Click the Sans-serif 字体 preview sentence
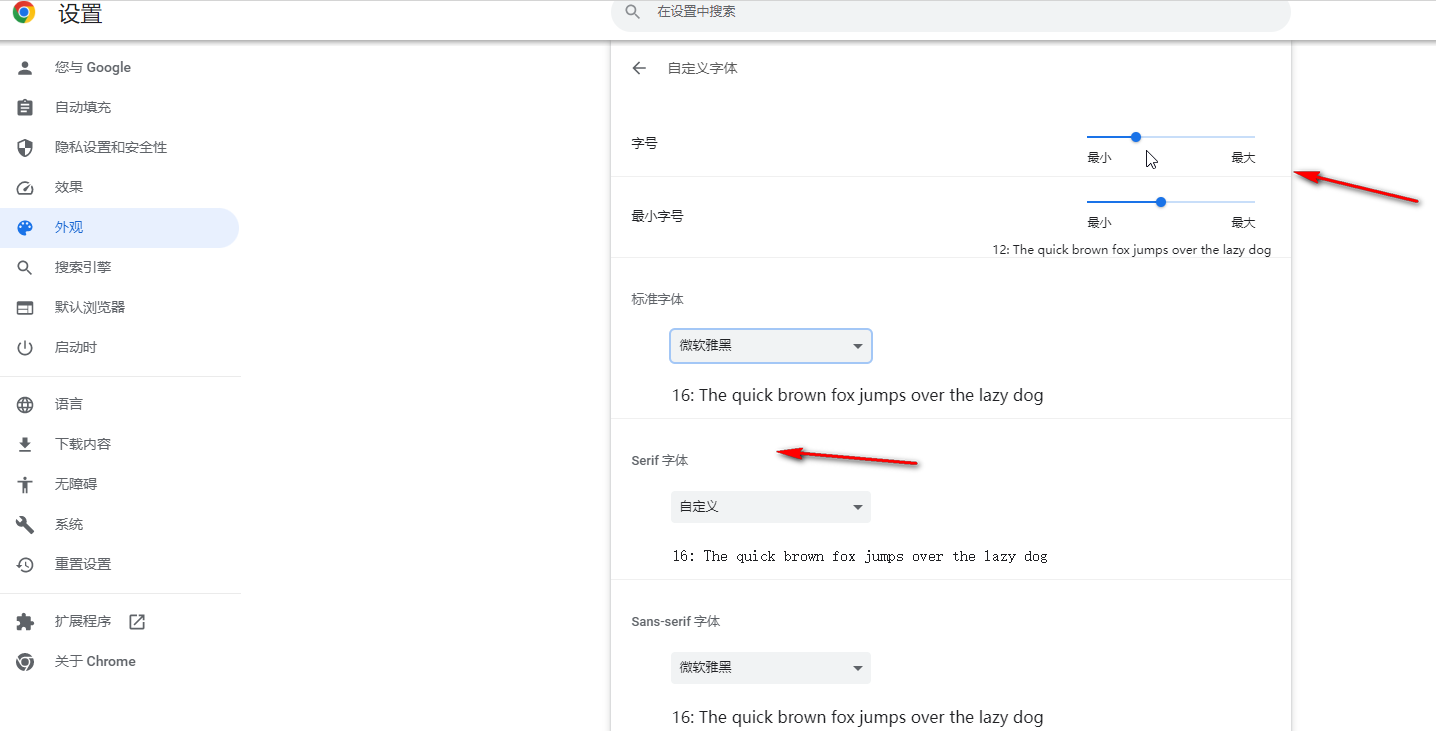The height and width of the screenshot is (731, 1436). coord(858,718)
